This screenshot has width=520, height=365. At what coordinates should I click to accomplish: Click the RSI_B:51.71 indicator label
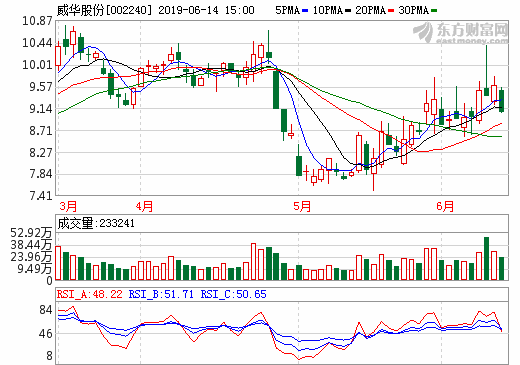(161, 295)
